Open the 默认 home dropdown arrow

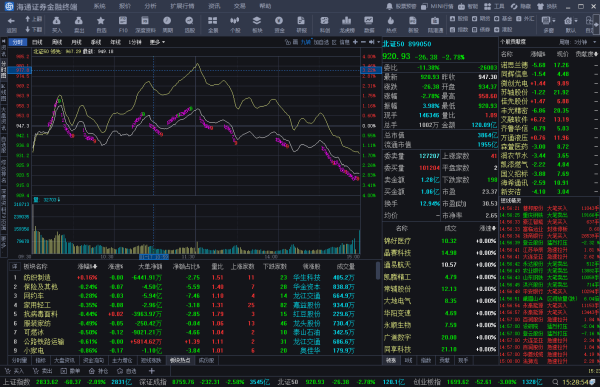point(576,20)
